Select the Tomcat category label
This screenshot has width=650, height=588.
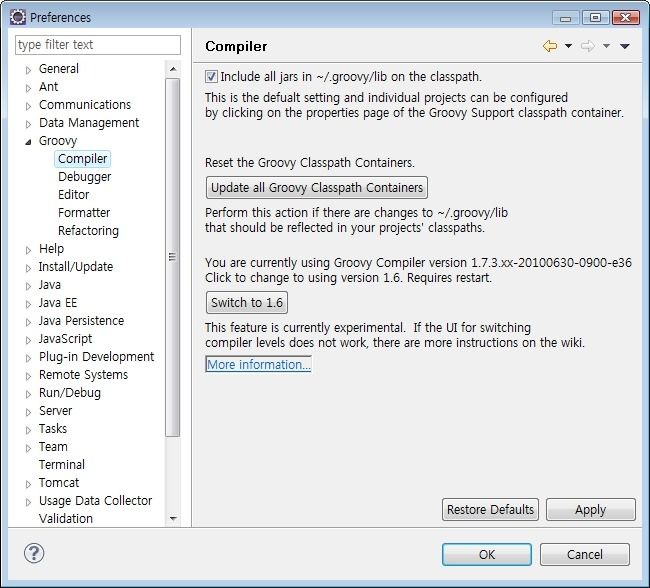point(59,483)
